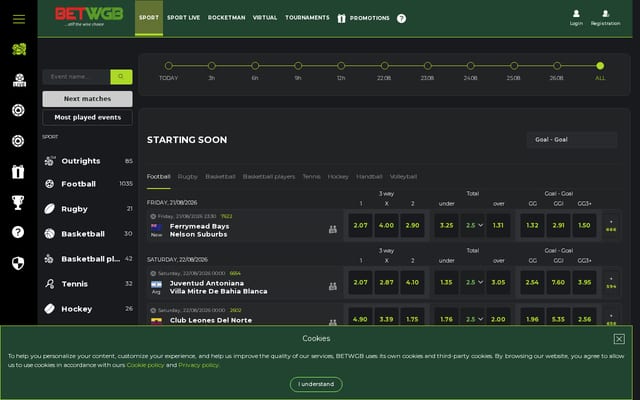
Task: Click the Login user icon
Action: coord(576,14)
